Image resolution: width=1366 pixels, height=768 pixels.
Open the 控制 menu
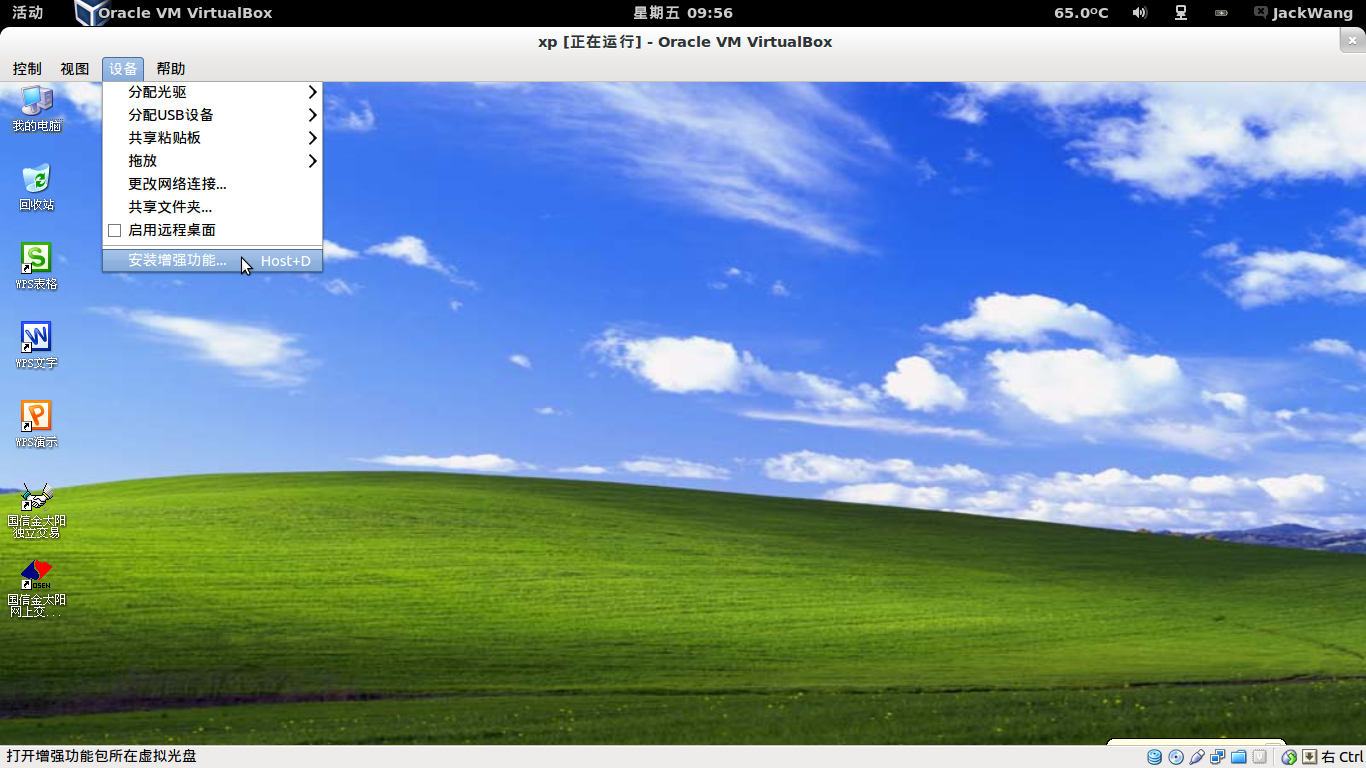tap(27, 69)
